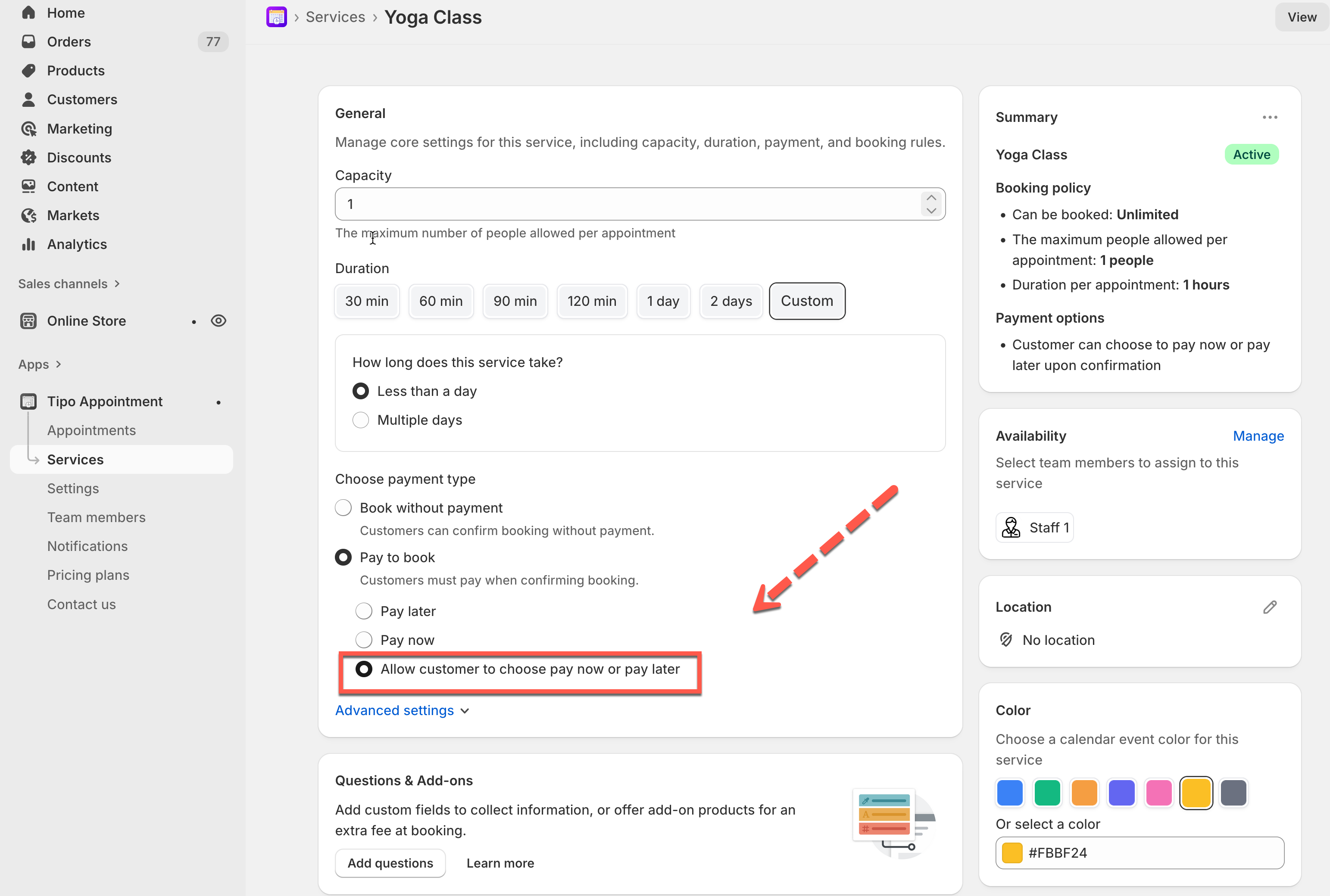Screen dimensions: 1330x896
Task: Increase capacity with the up stepper arrow
Action: (x=931, y=197)
